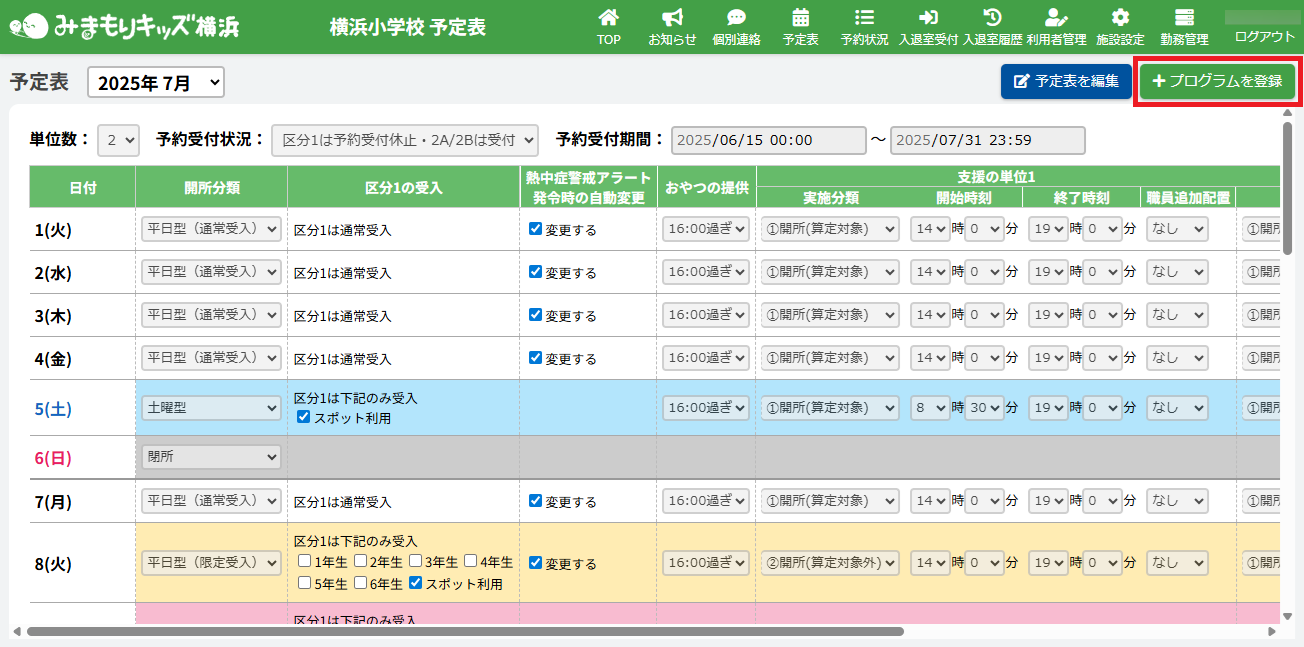Open お知らせ megaphone icon
This screenshot has width=1304, height=647.
[672, 18]
